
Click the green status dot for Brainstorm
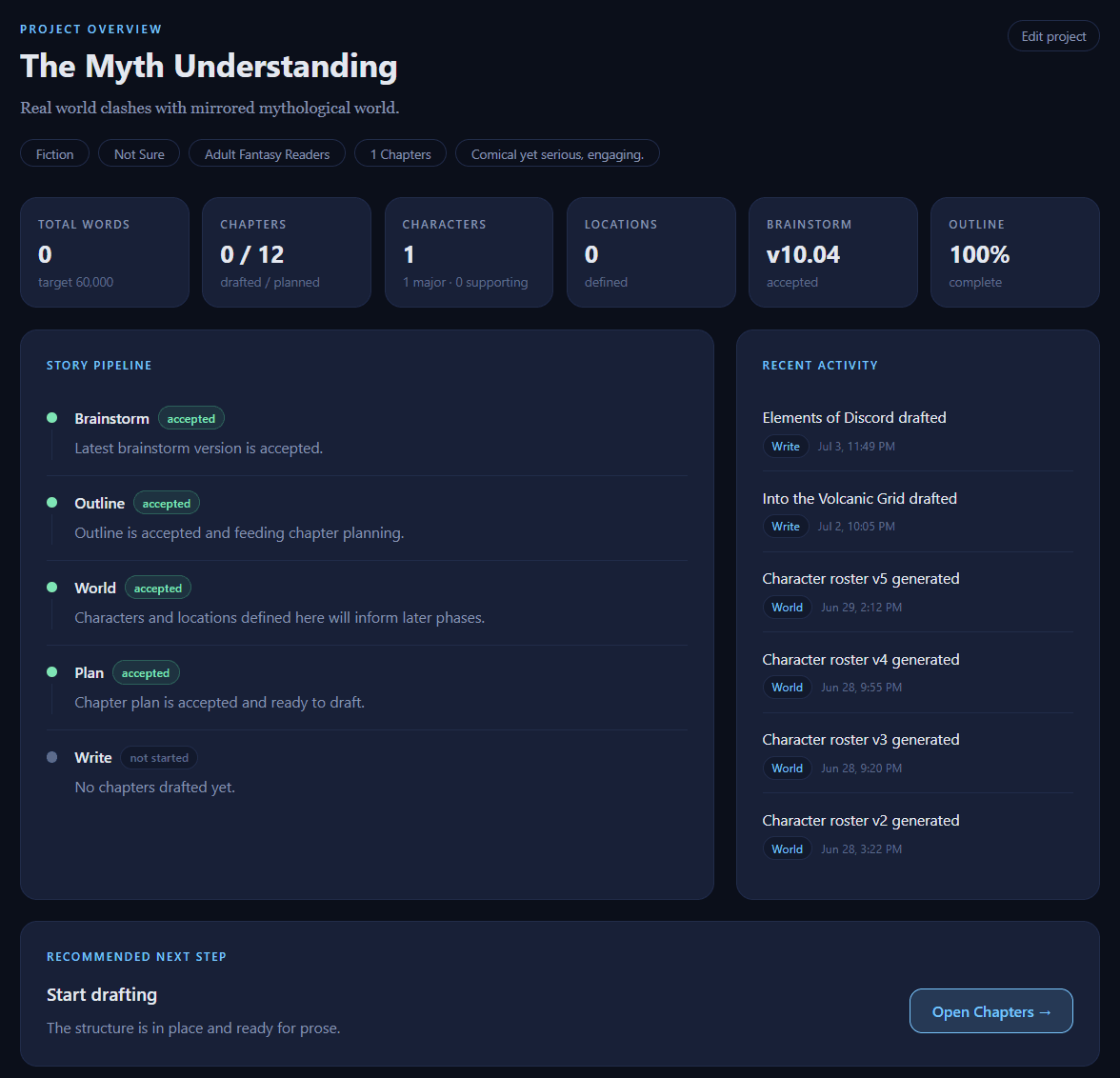coord(52,418)
